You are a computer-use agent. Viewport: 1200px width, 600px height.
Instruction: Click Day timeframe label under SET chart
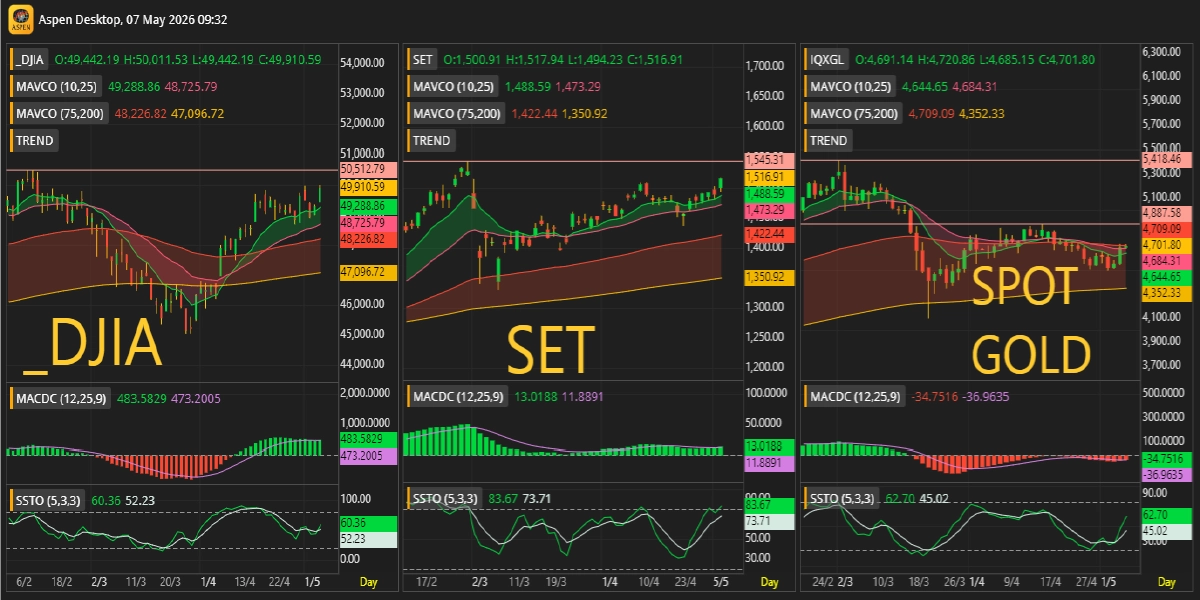(769, 581)
